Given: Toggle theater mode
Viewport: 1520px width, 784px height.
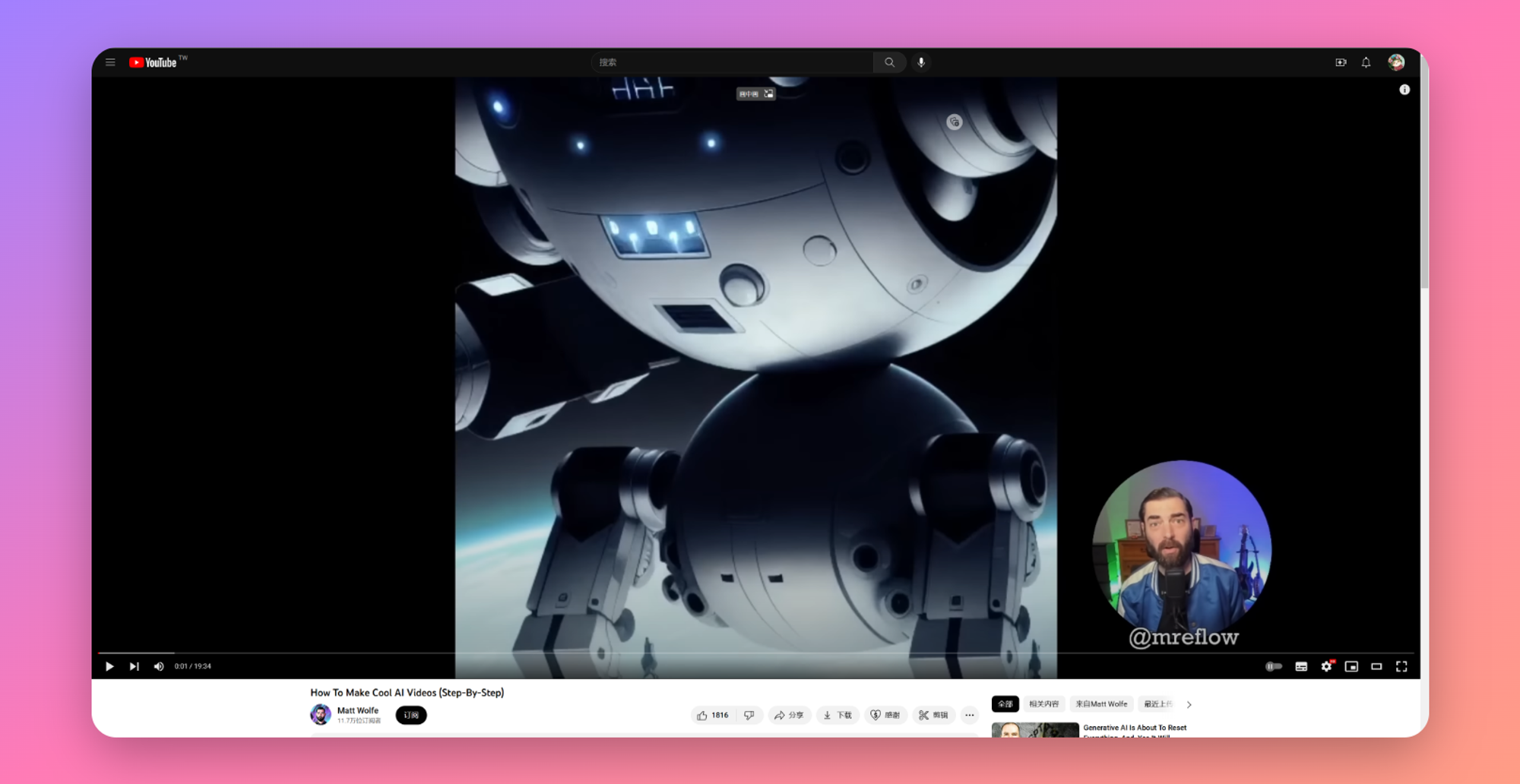Looking at the screenshot, I should [x=1376, y=666].
